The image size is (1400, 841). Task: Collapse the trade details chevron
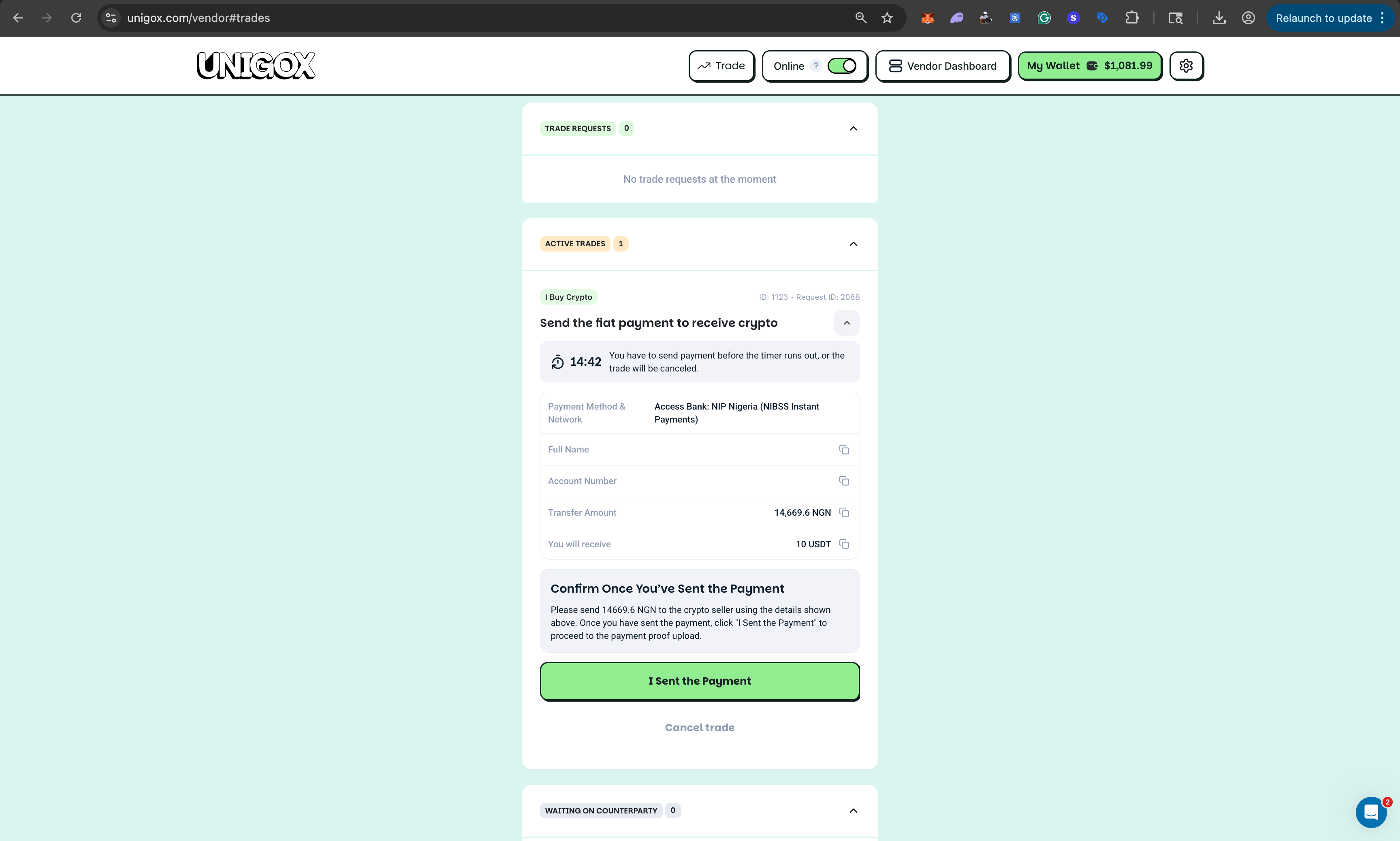click(x=847, y=323)
